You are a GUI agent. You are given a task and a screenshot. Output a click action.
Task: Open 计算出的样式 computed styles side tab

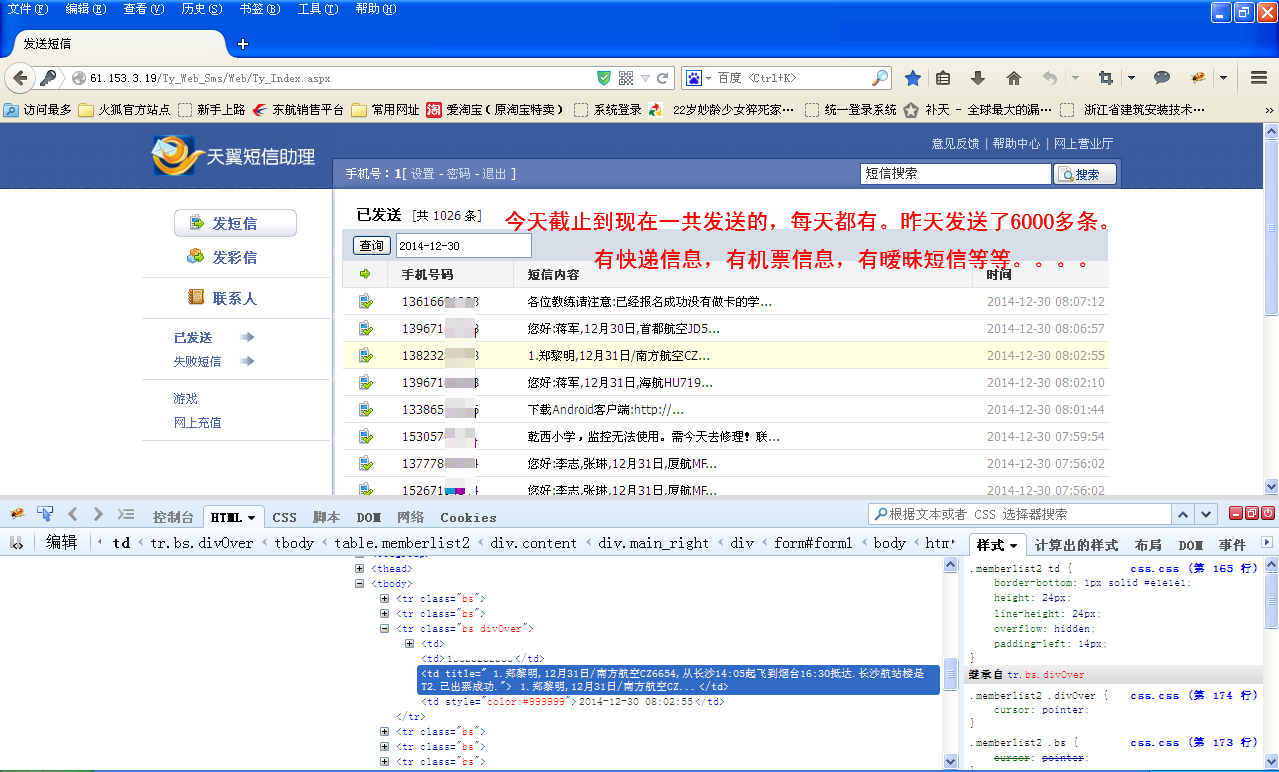pos(1076,545)
